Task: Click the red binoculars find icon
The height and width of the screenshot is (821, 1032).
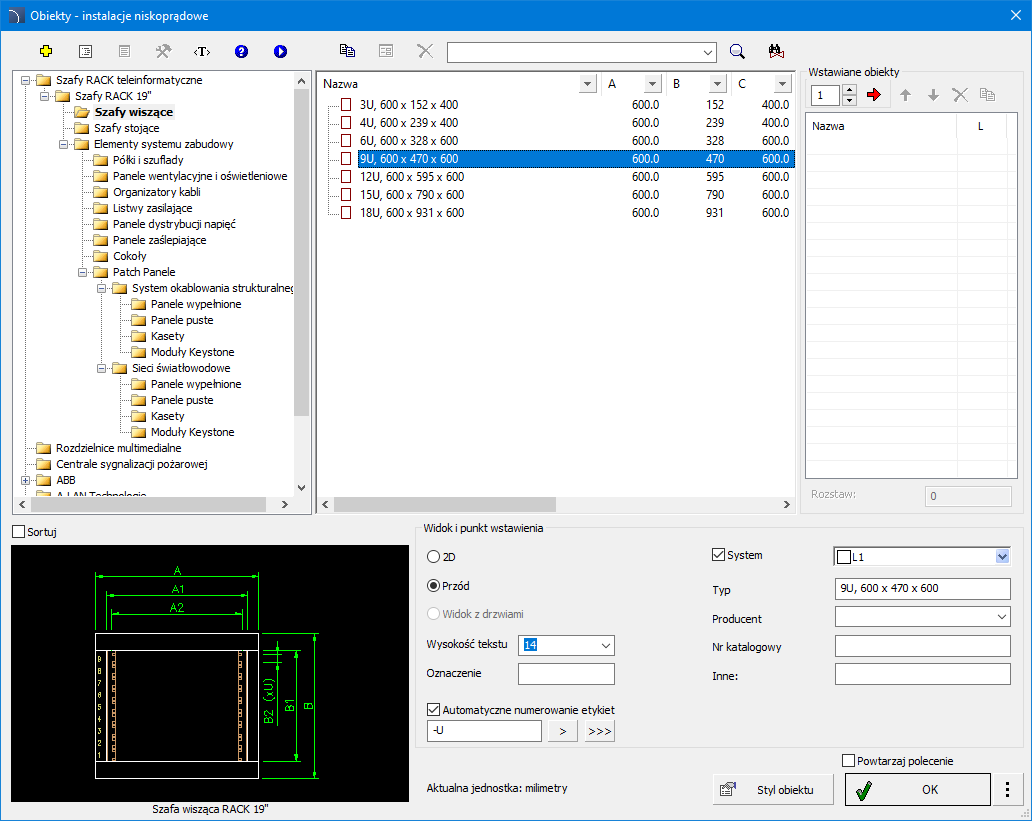Action: (x=775, y=51)
